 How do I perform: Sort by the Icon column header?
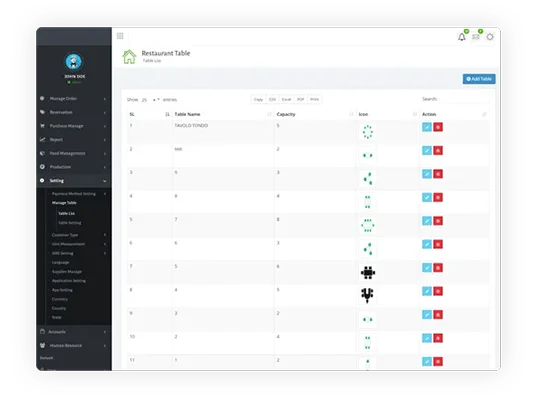(x=388, y=114)
